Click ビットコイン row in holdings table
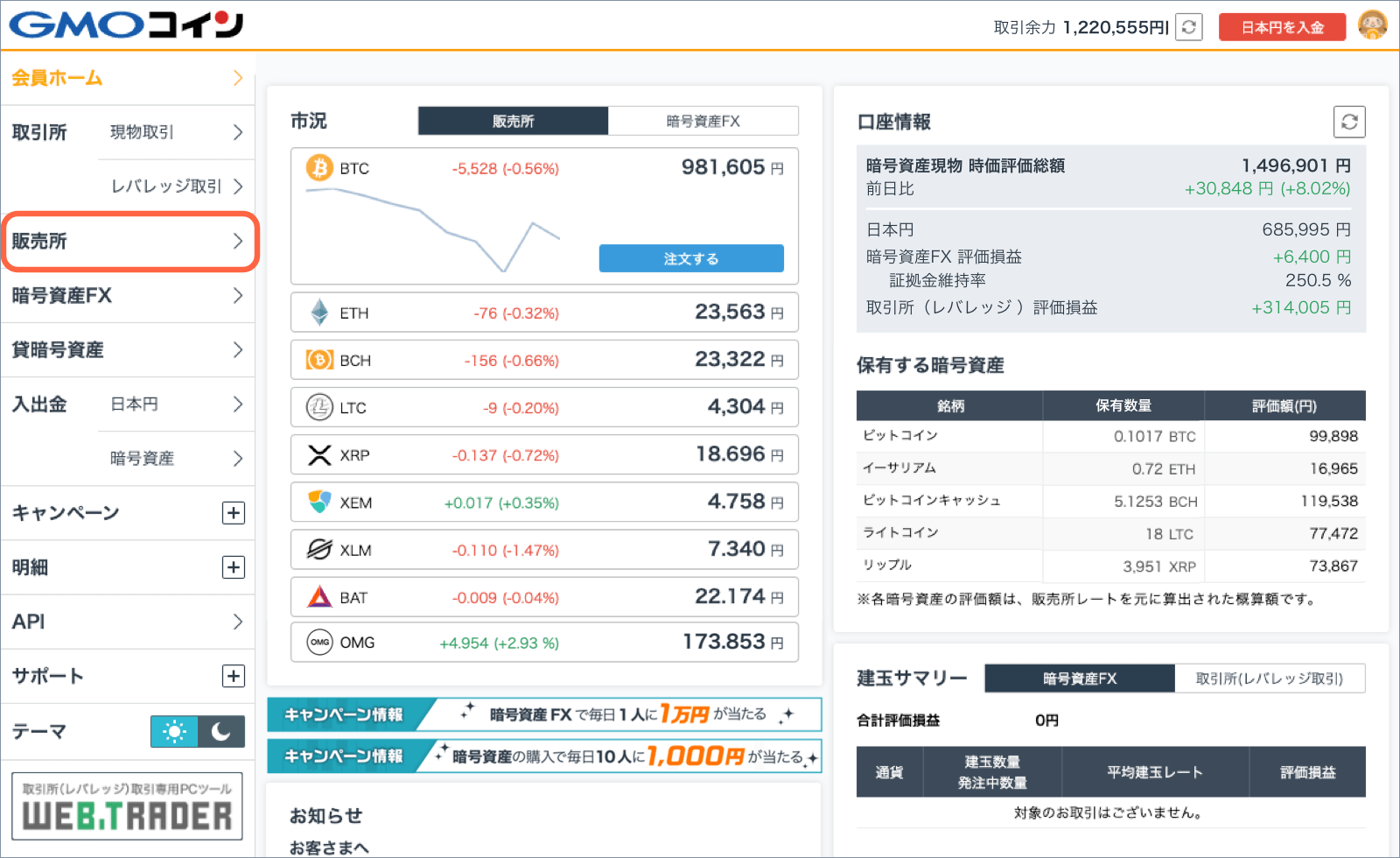The width and height of the screenshot is (1400, 858). (1111, 436)
